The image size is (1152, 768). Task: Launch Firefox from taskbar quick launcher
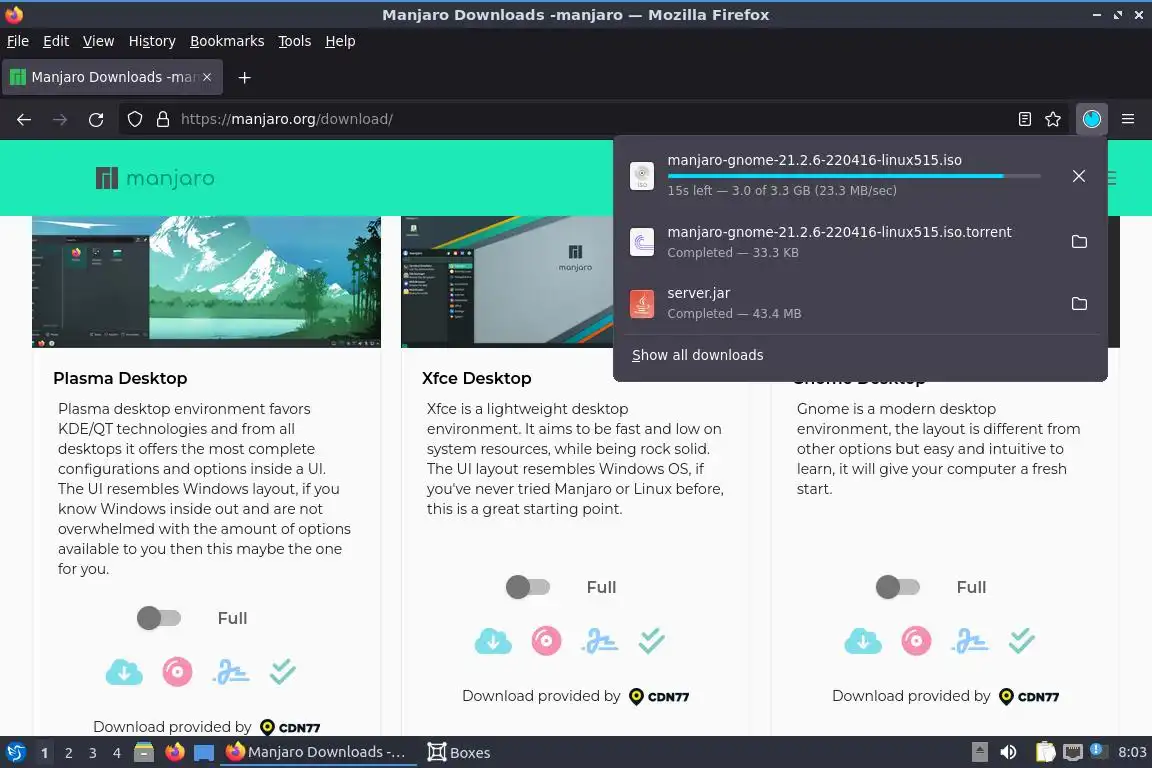174,753
